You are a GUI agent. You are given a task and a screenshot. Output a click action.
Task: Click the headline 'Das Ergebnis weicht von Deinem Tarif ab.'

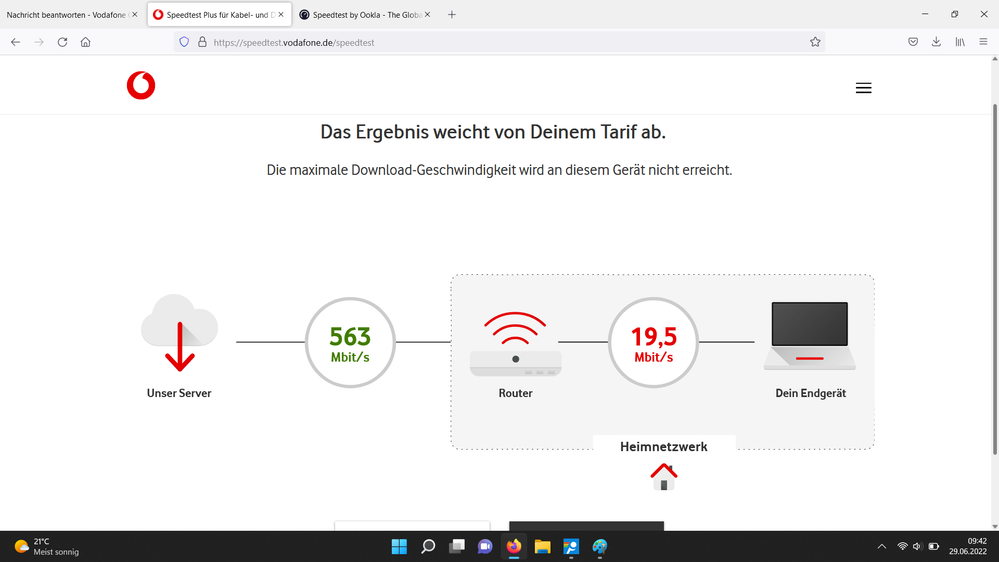pyautogui.click(x=492, y=132)
